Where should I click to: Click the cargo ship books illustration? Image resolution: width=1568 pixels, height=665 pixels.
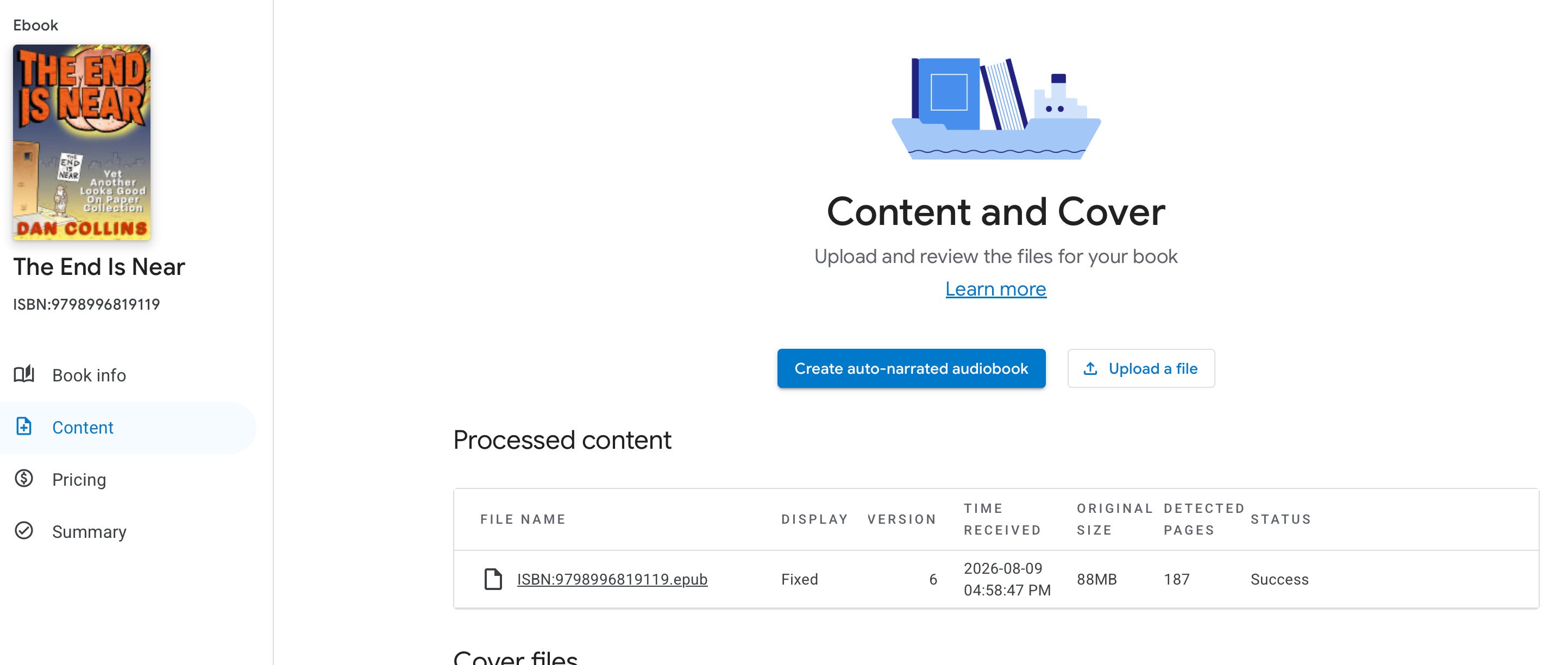click(996, 108)
